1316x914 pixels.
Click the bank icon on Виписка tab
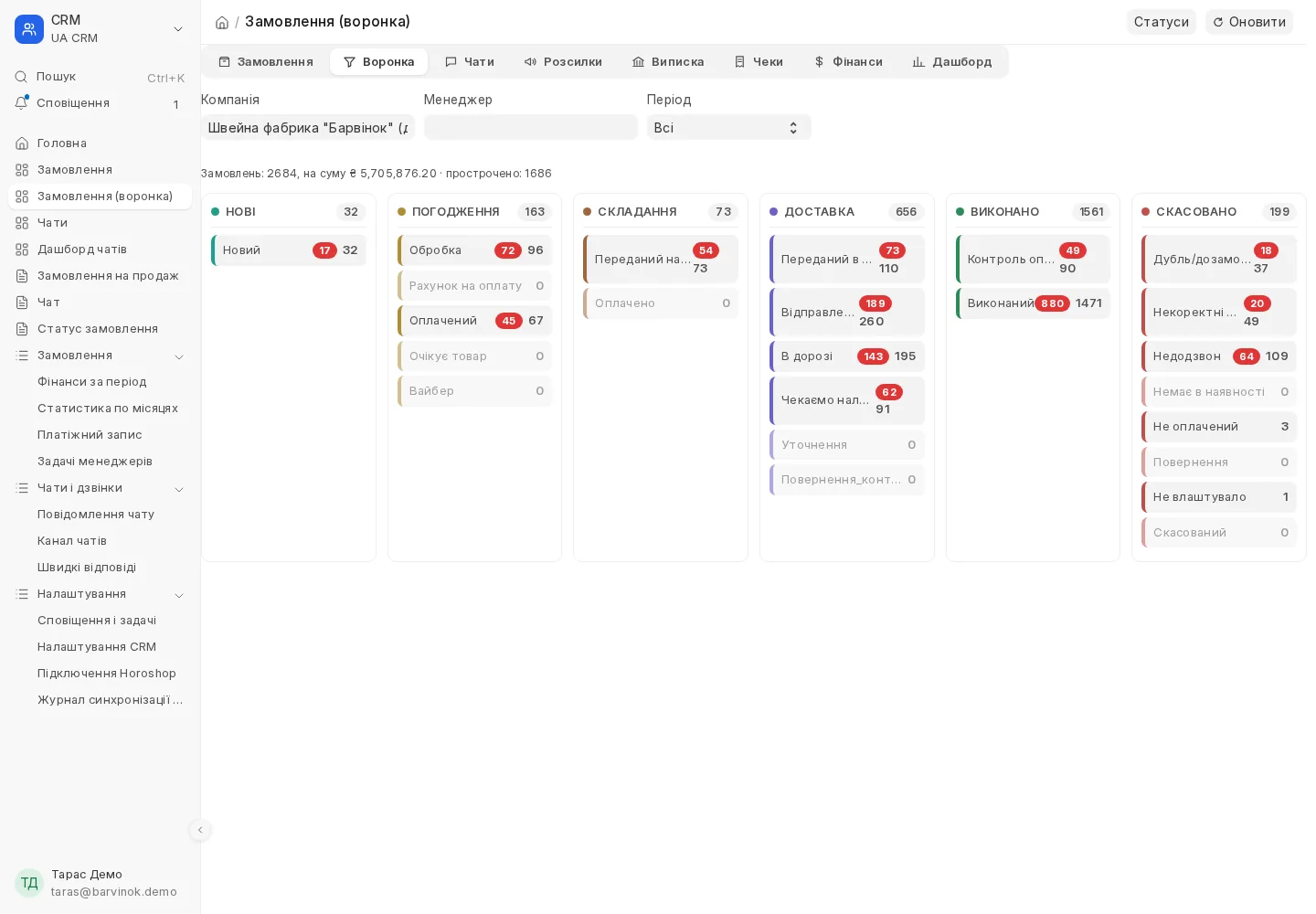[x=638, y=62]
